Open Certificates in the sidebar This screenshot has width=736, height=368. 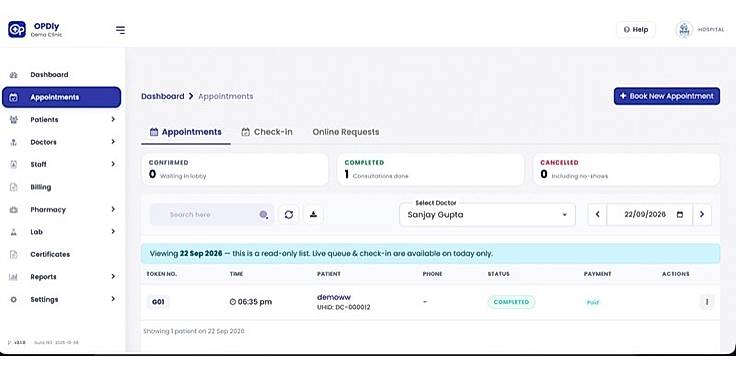click(x=50, y=254)
